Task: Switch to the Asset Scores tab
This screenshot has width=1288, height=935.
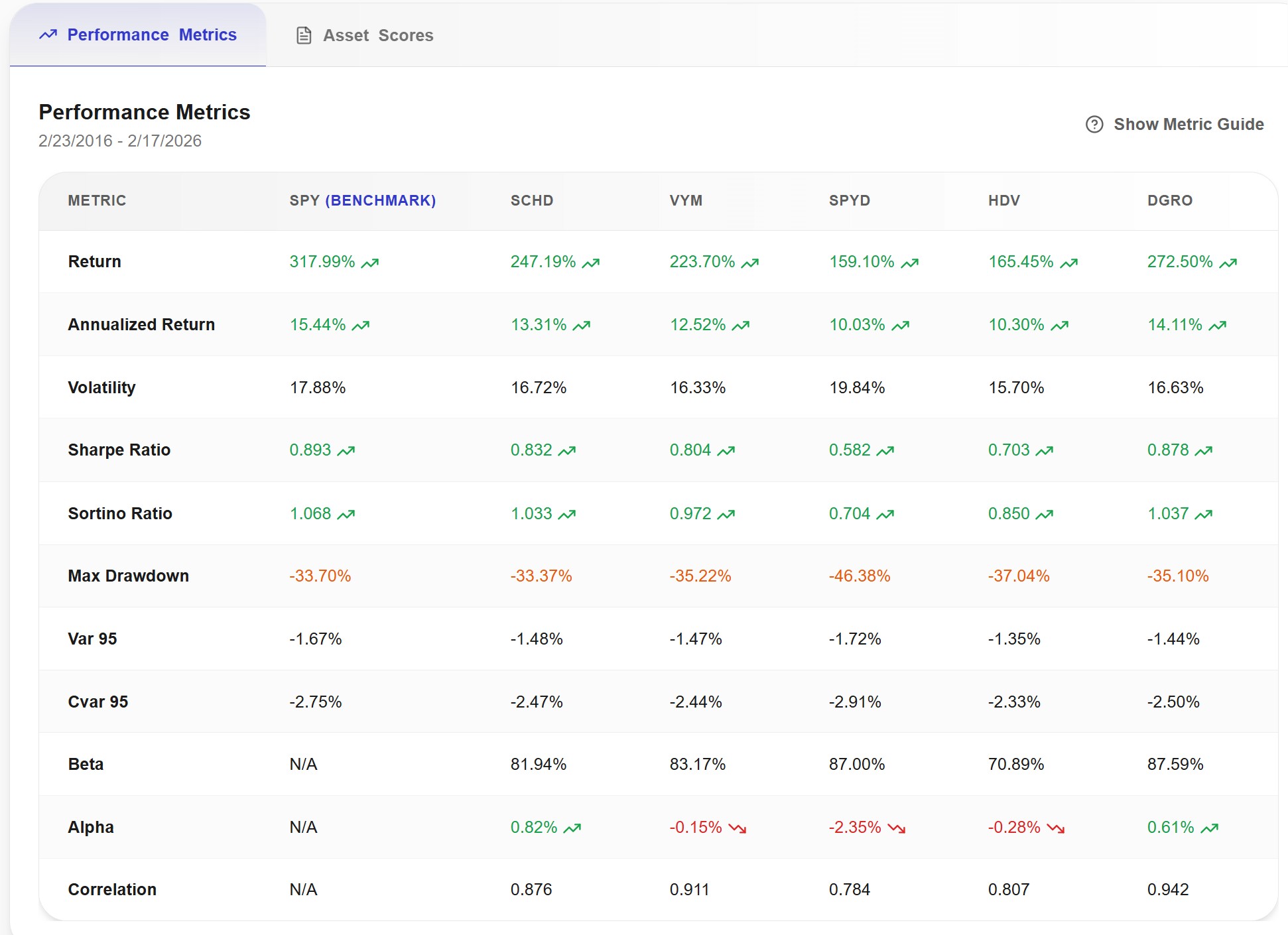Action: [x=377, y=35]
